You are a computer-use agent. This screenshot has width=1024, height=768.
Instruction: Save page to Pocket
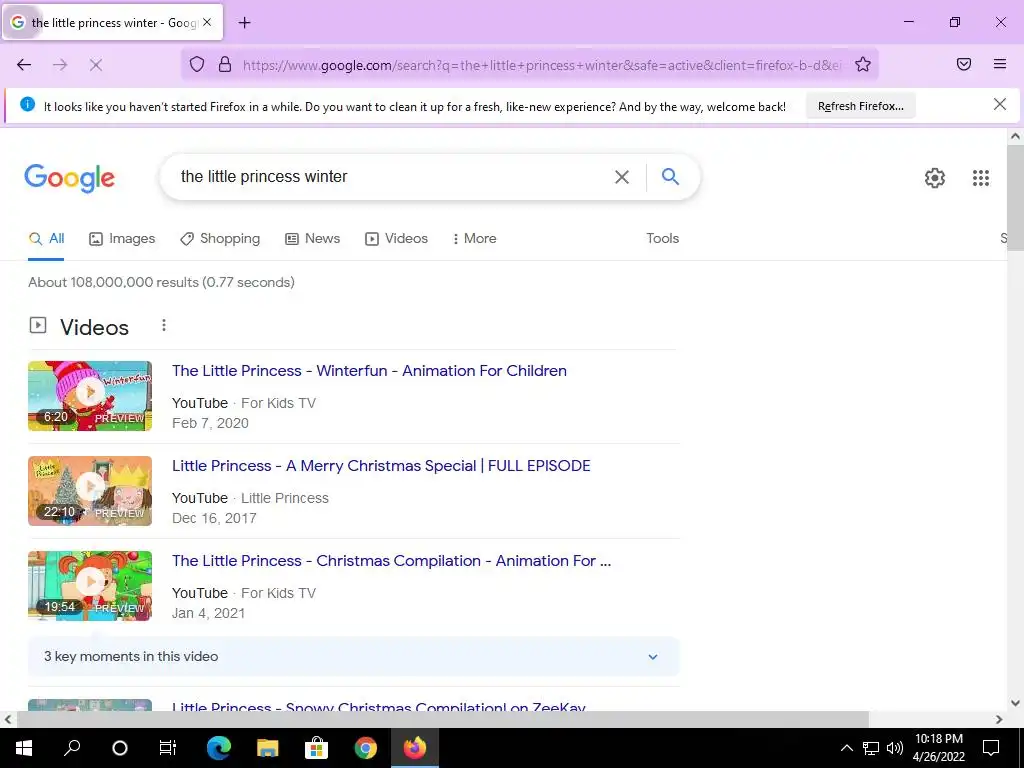click(x=964, y=64)
